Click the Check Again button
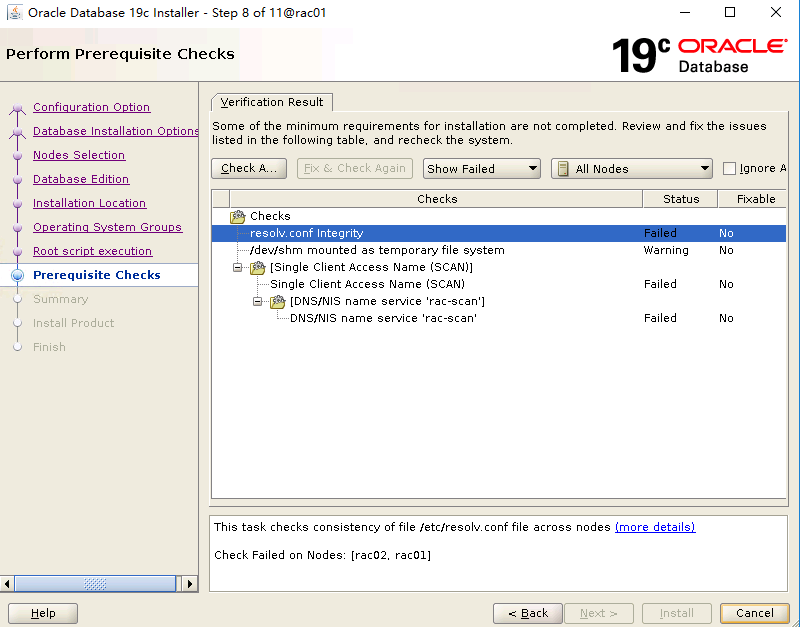800x627 pixels. point(249,168)
